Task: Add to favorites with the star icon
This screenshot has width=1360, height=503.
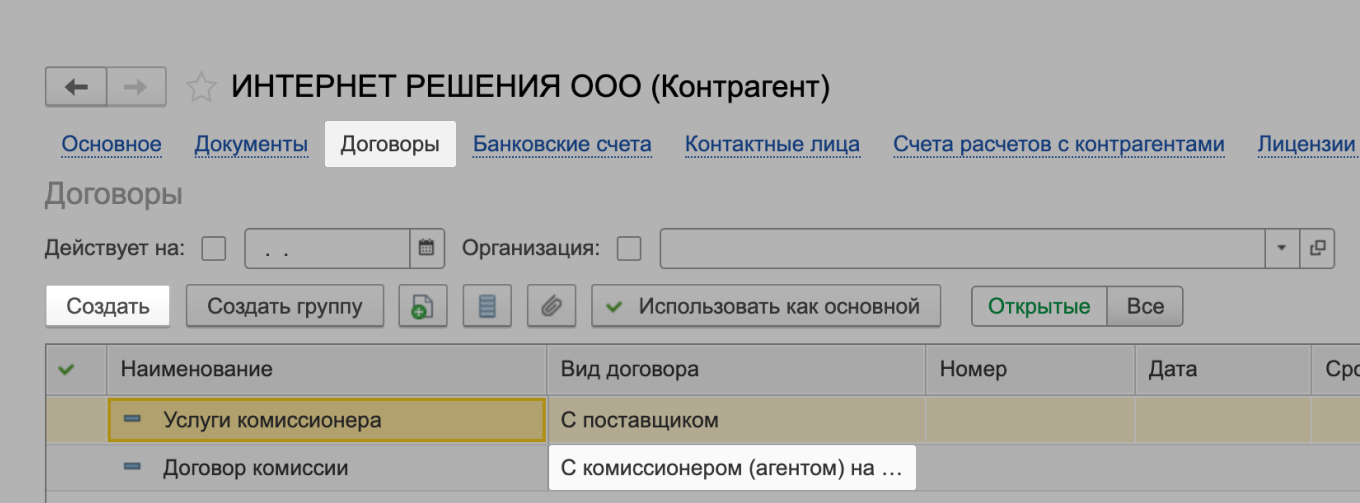Action: [x=201, y=88]
